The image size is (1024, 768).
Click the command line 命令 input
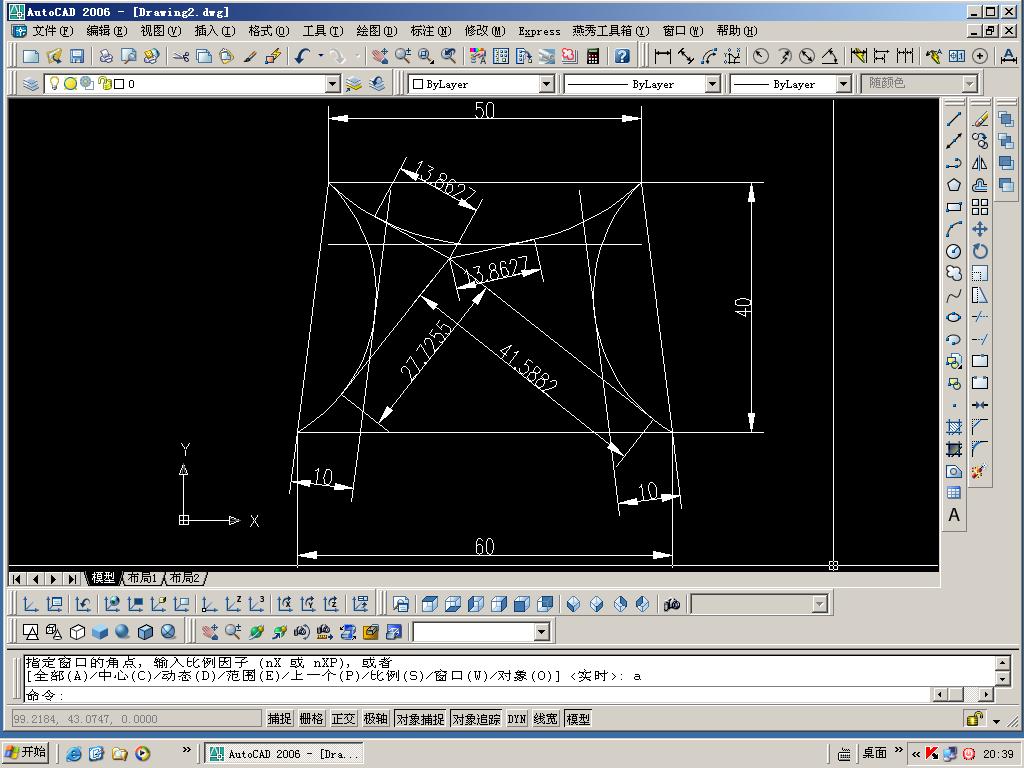tap(477, 695)
